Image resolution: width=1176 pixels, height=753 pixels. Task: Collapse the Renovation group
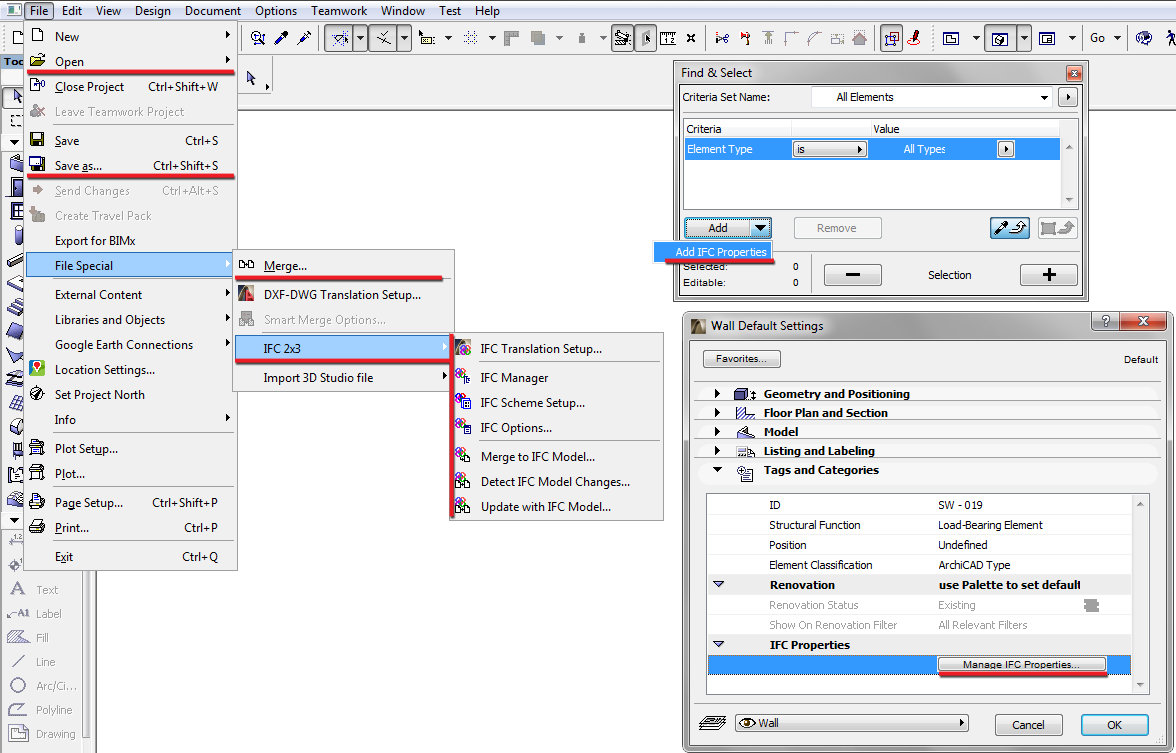pyautogui.click(x=718, y=584)
